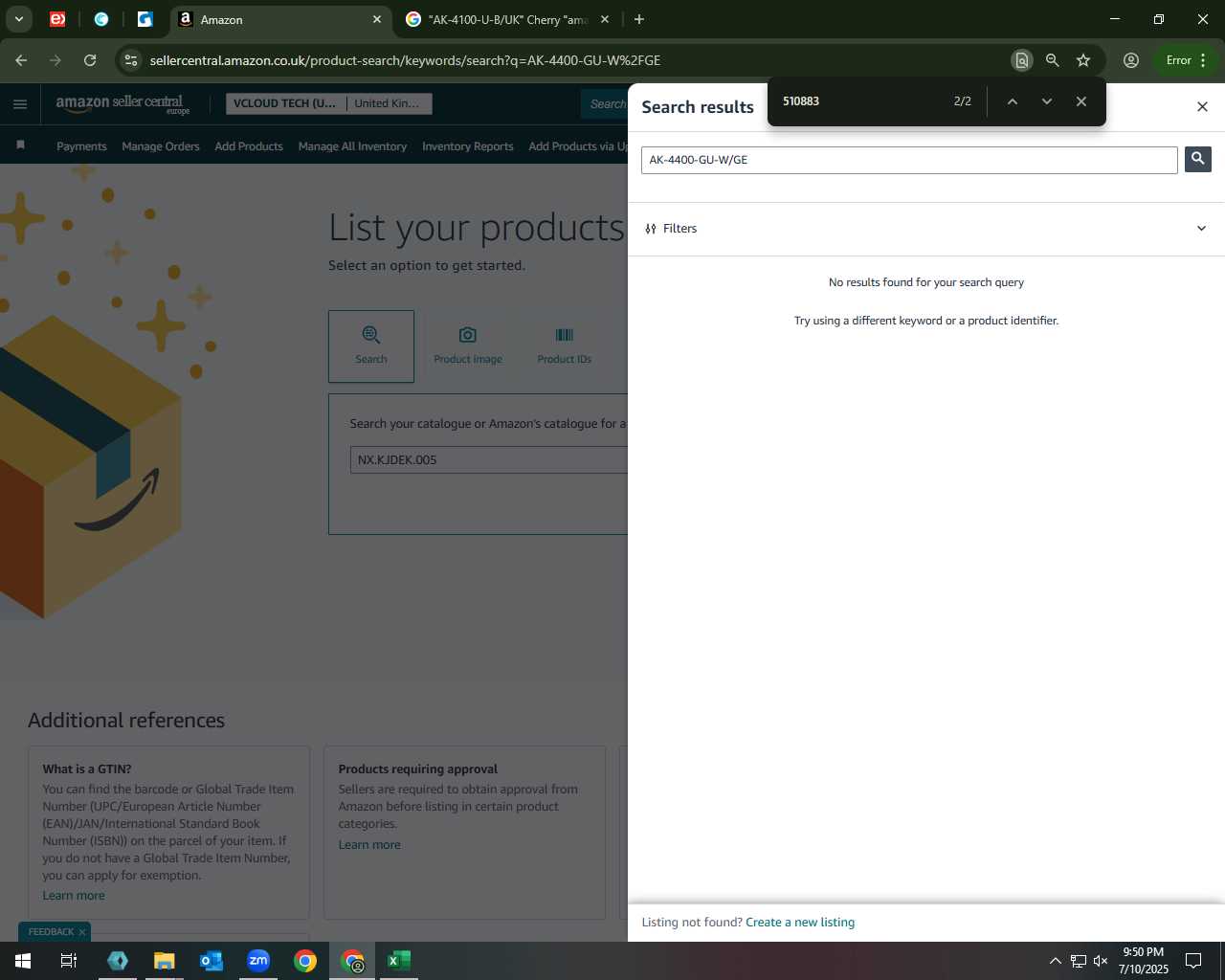Close the find-in-page bar
Screen dimensions: 1225x980
[x=1080, y=101]
